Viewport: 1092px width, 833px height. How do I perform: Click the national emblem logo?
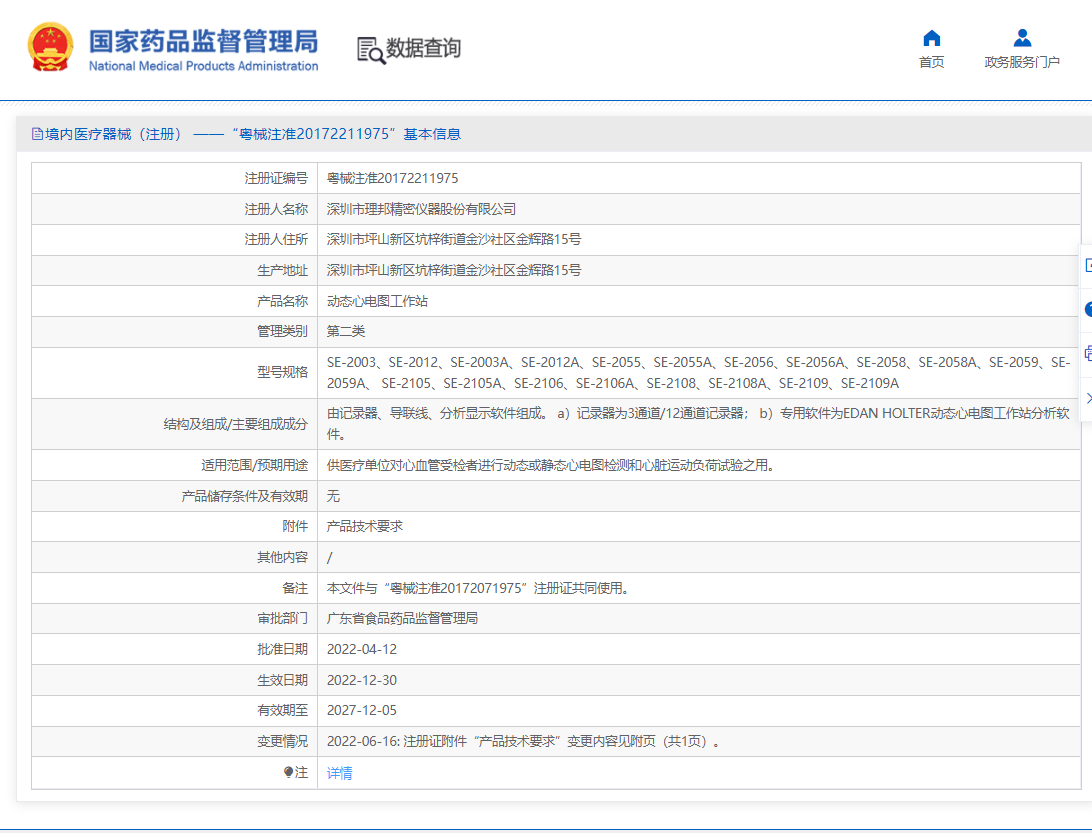(x=50, y=47)
